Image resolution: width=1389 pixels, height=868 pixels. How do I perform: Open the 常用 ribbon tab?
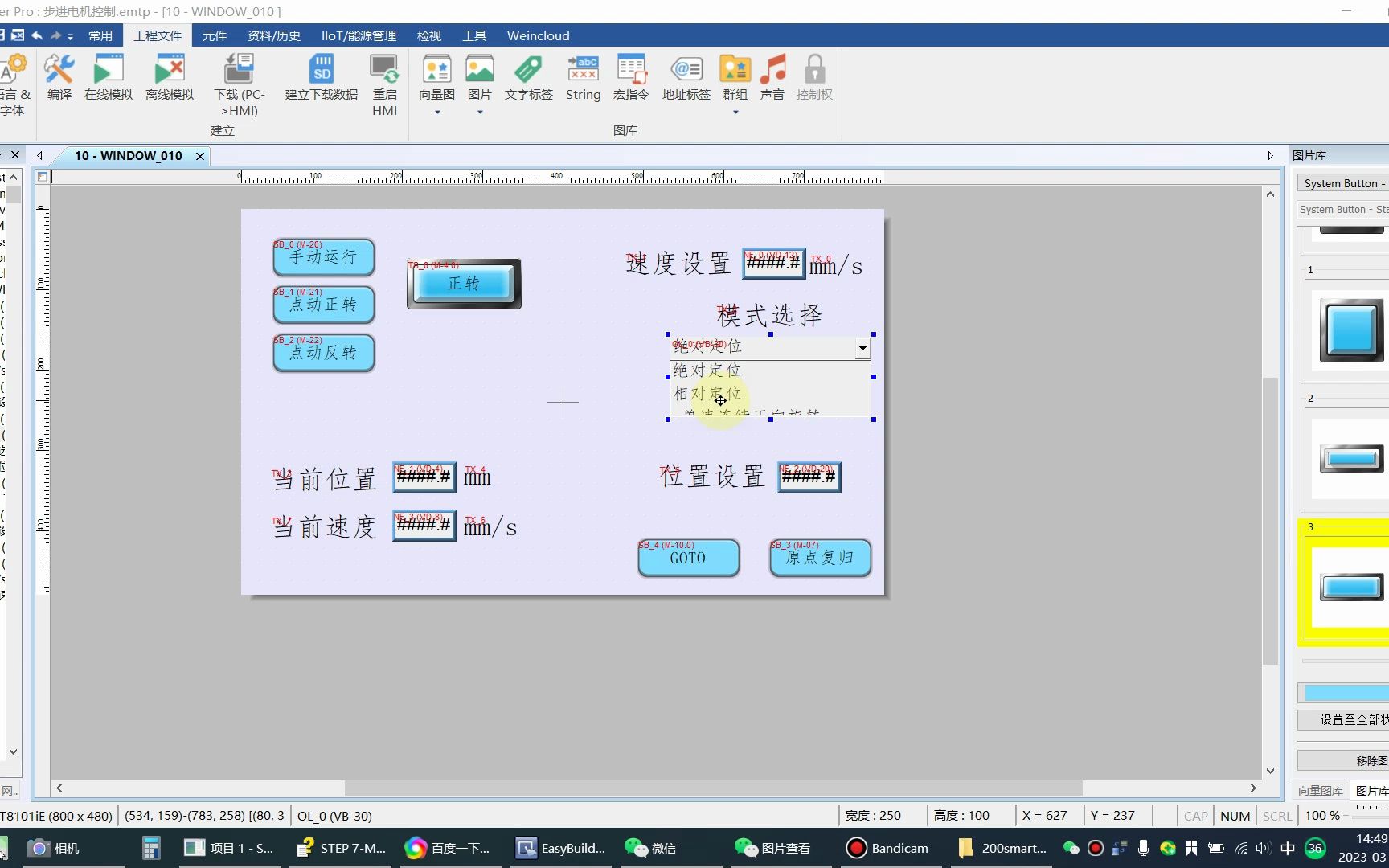point(100,35)
